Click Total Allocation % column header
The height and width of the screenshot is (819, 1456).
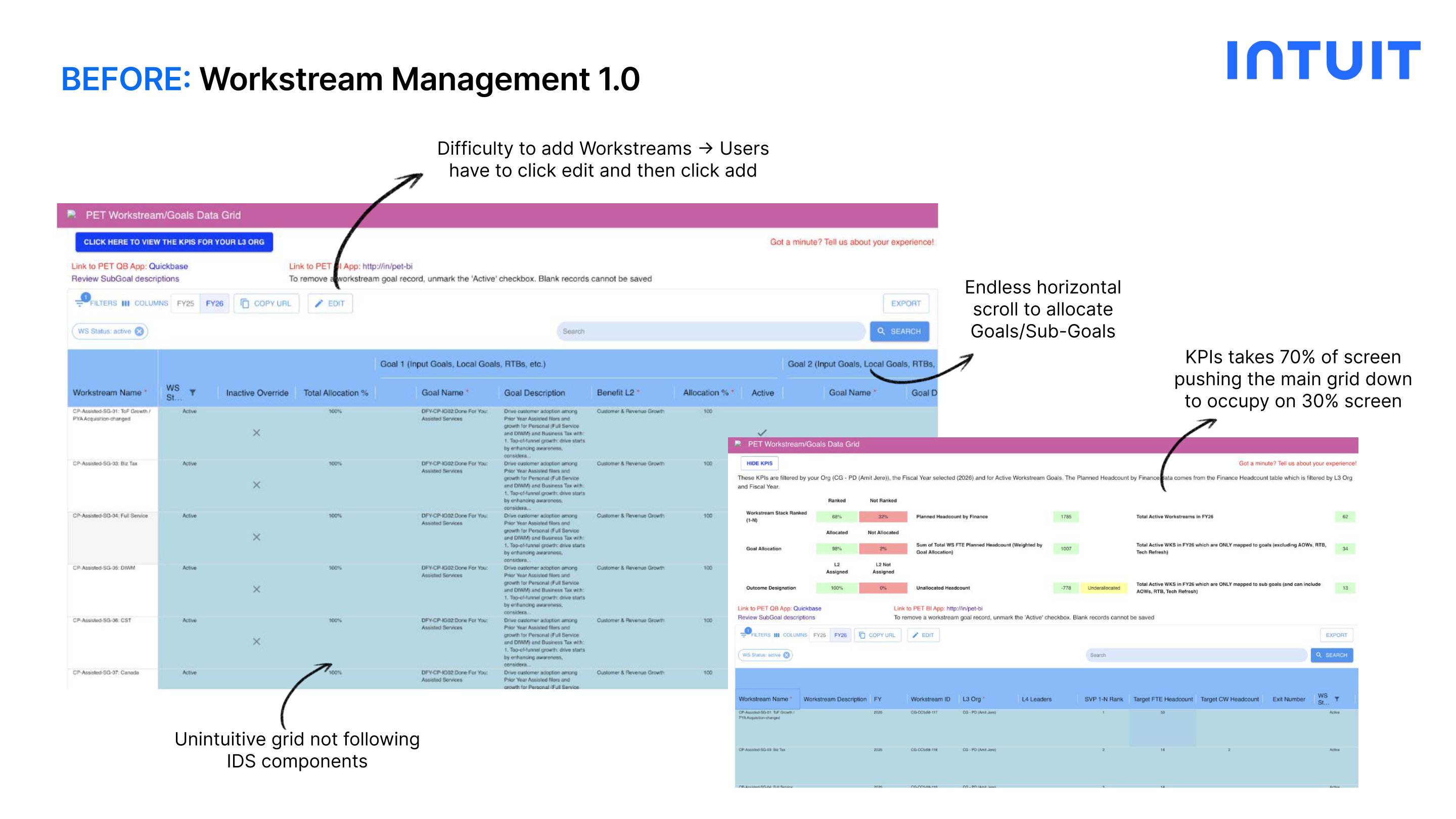(x=336, y=393)
